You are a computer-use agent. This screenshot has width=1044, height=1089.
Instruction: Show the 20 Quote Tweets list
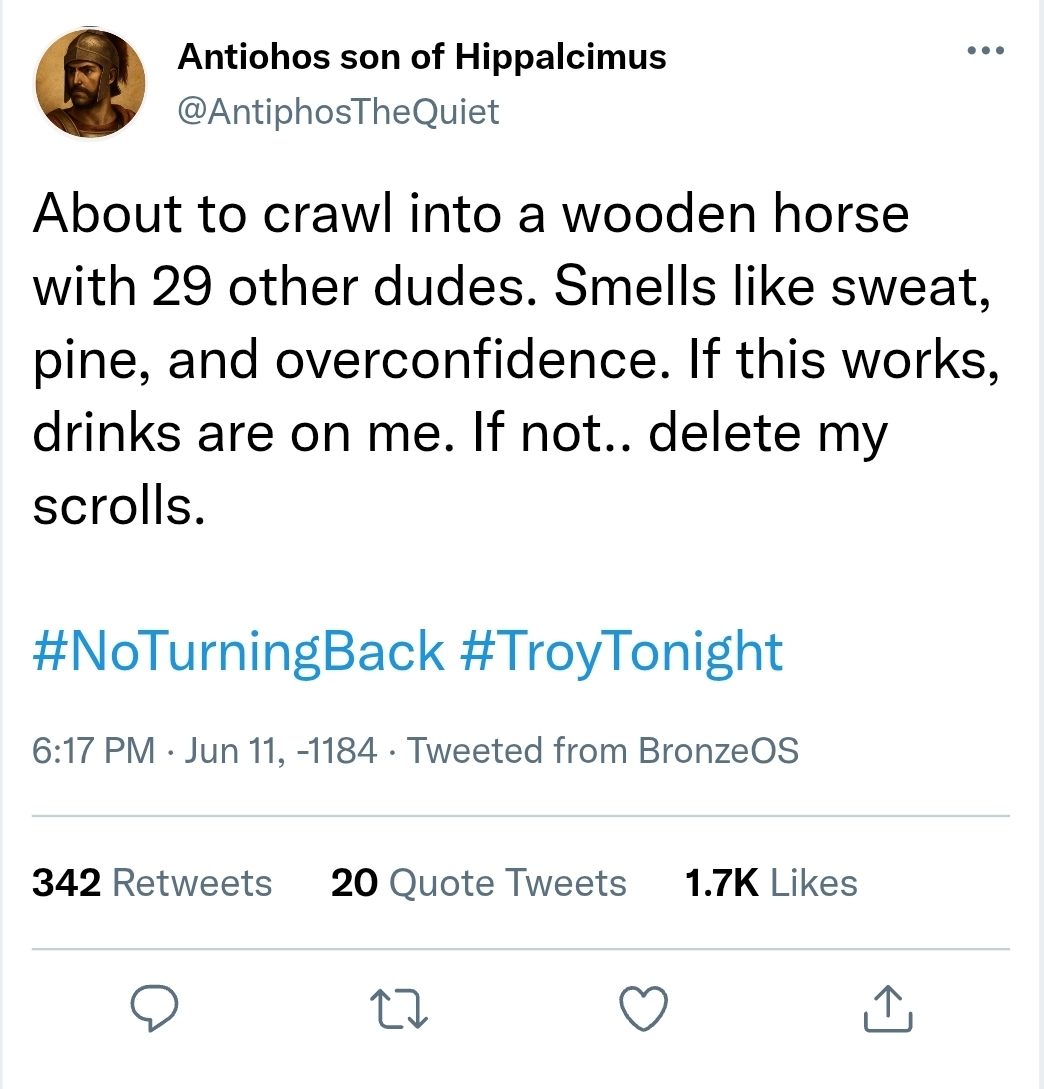pos(479,883)
